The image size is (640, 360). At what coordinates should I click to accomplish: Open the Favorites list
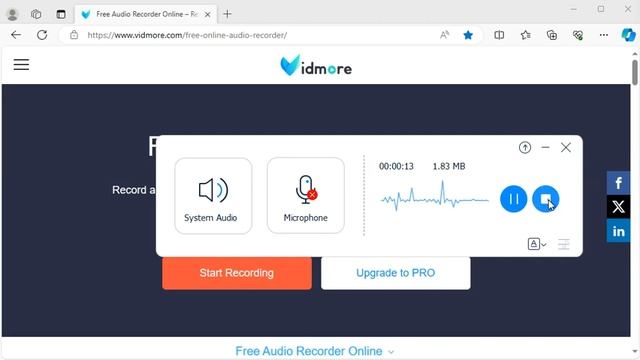(526, 35)
